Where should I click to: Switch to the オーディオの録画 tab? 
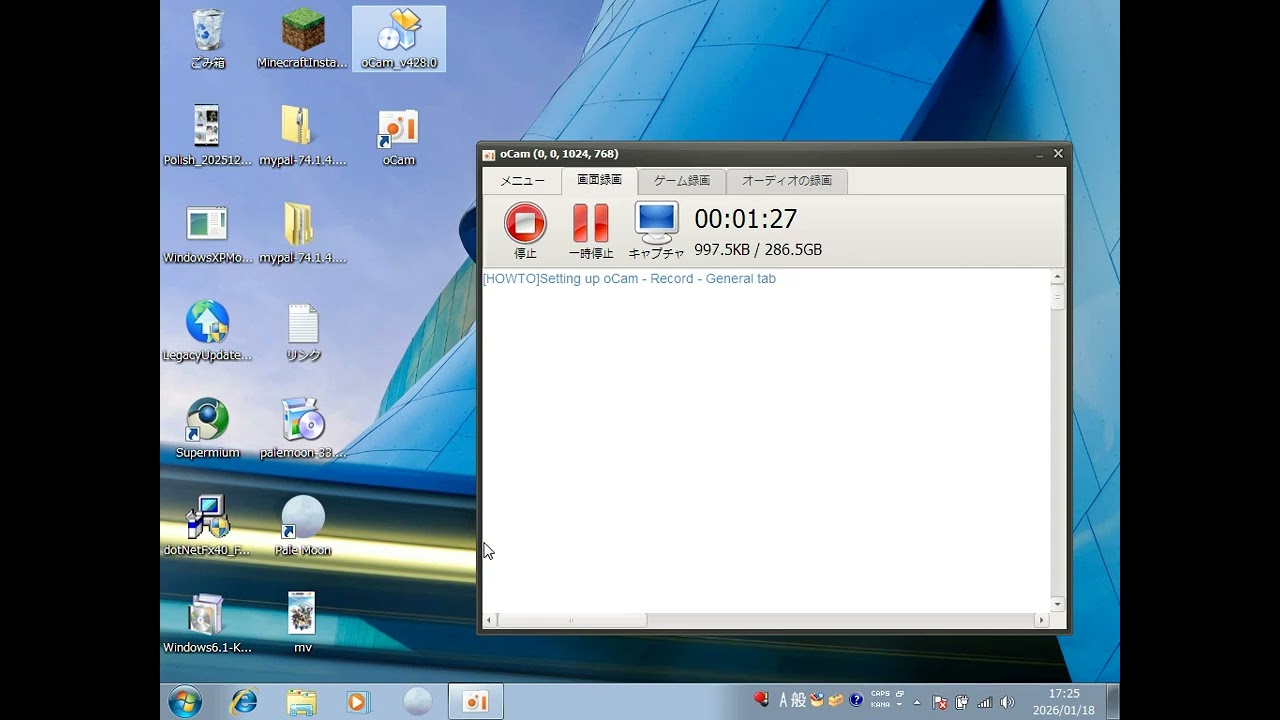coord(787,181)
